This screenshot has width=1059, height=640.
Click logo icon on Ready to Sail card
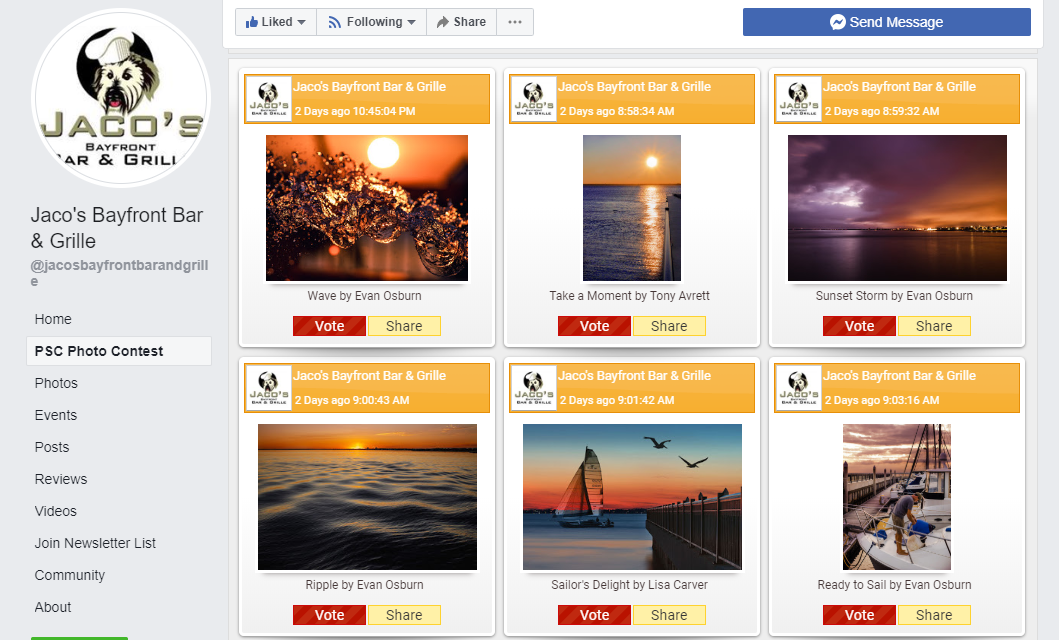798,389
